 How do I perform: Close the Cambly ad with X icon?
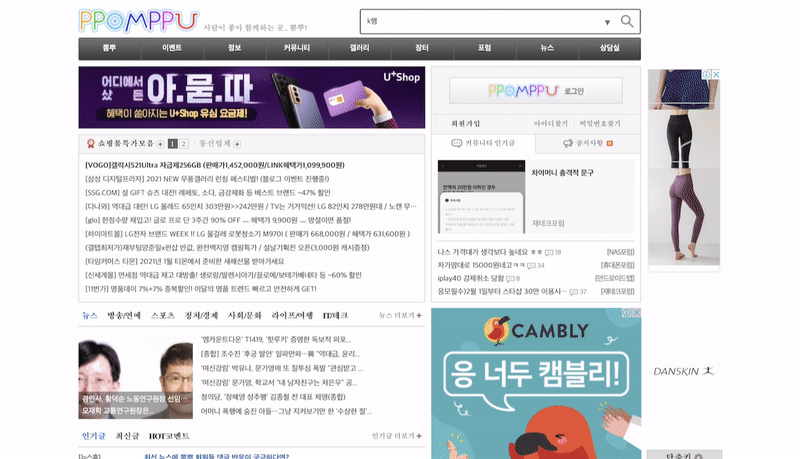(636, 313)
